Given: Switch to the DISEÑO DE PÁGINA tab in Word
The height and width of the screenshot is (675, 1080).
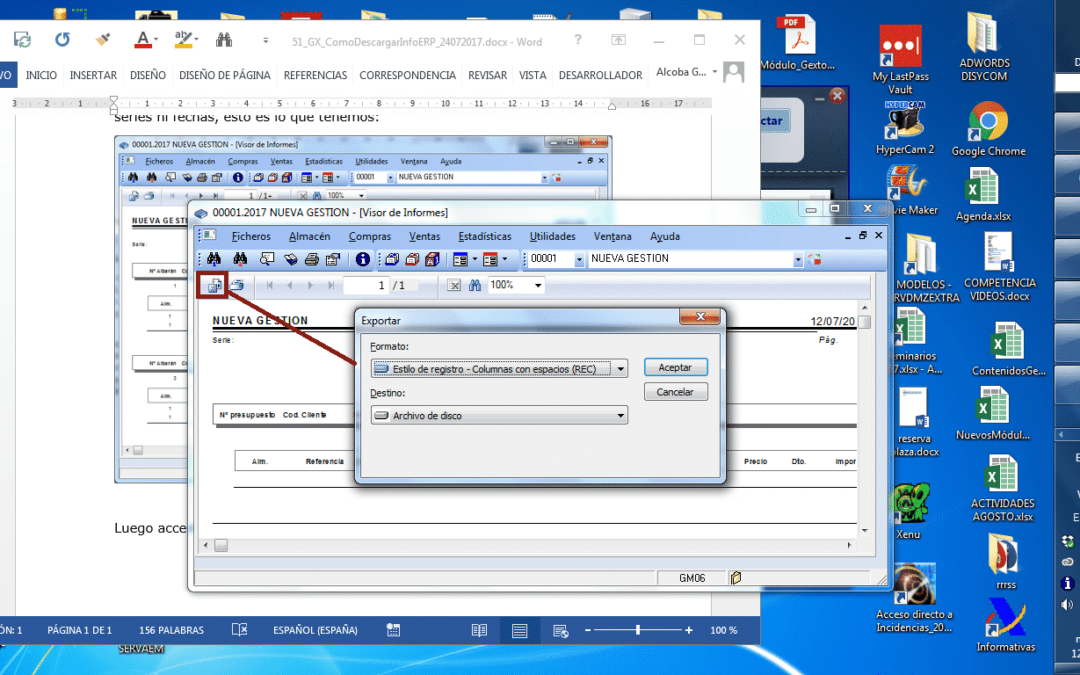Looking at the screenshot, I should [225, 75].
